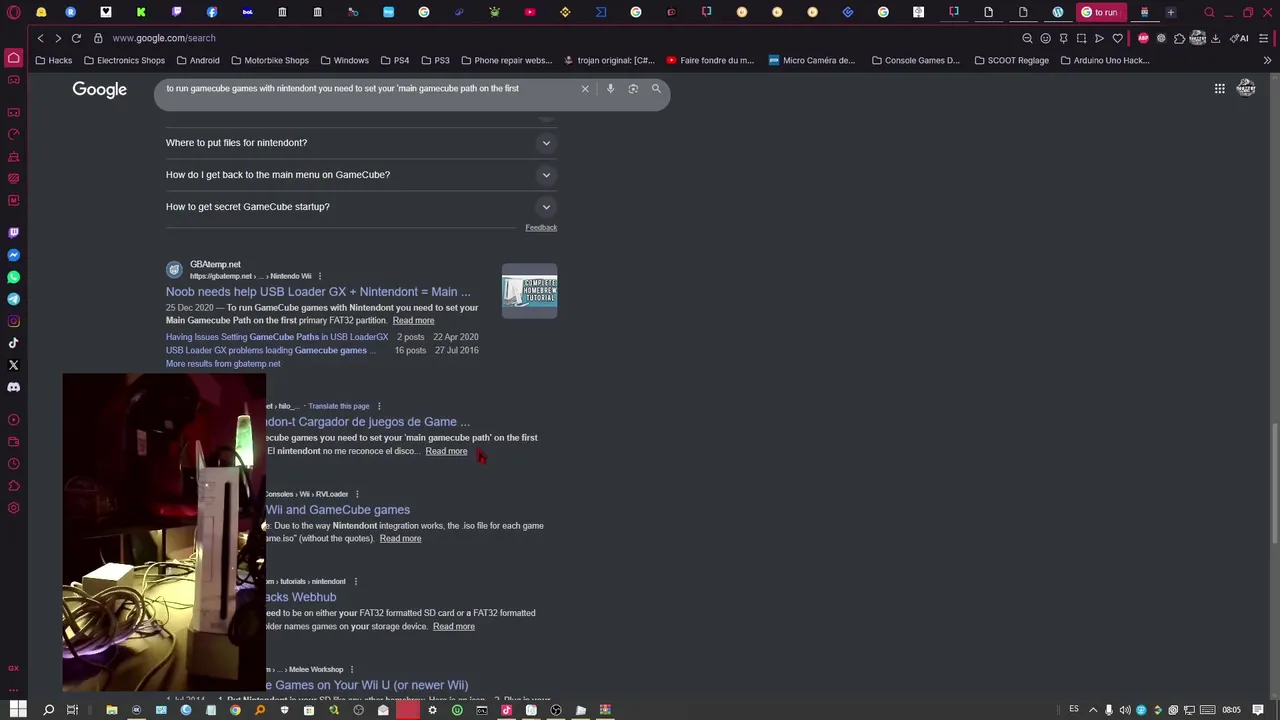Take a page snapshot
1280x720 pixels.
(x=1082, y=38)
